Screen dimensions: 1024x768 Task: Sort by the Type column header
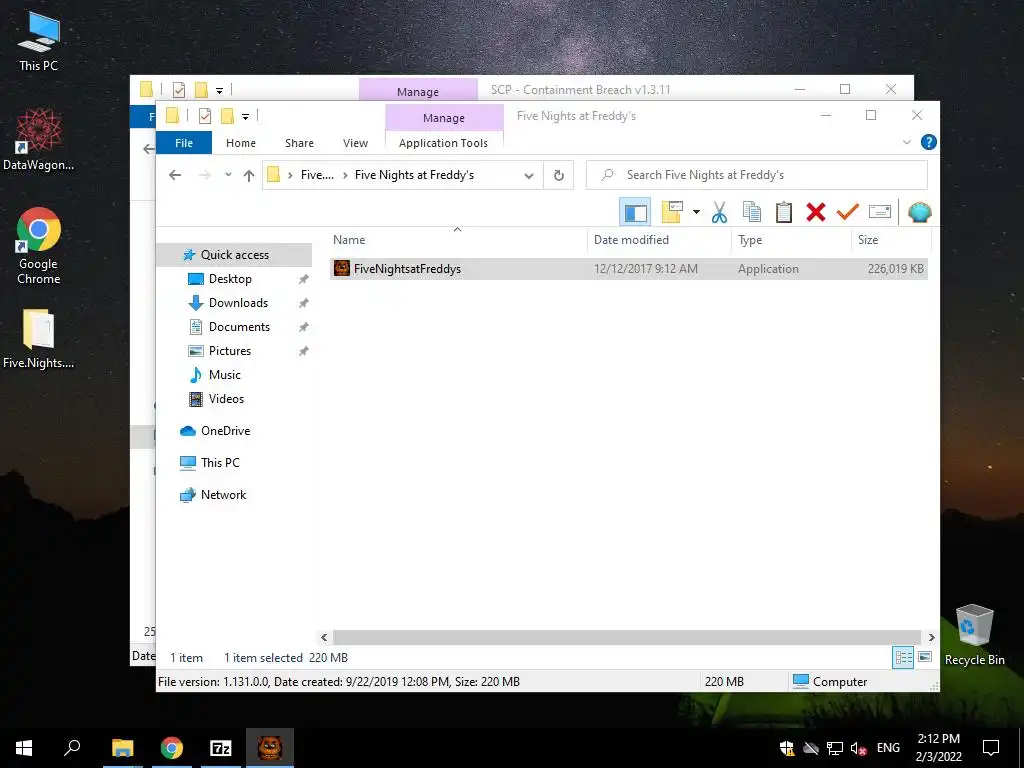tap(791, 240)
